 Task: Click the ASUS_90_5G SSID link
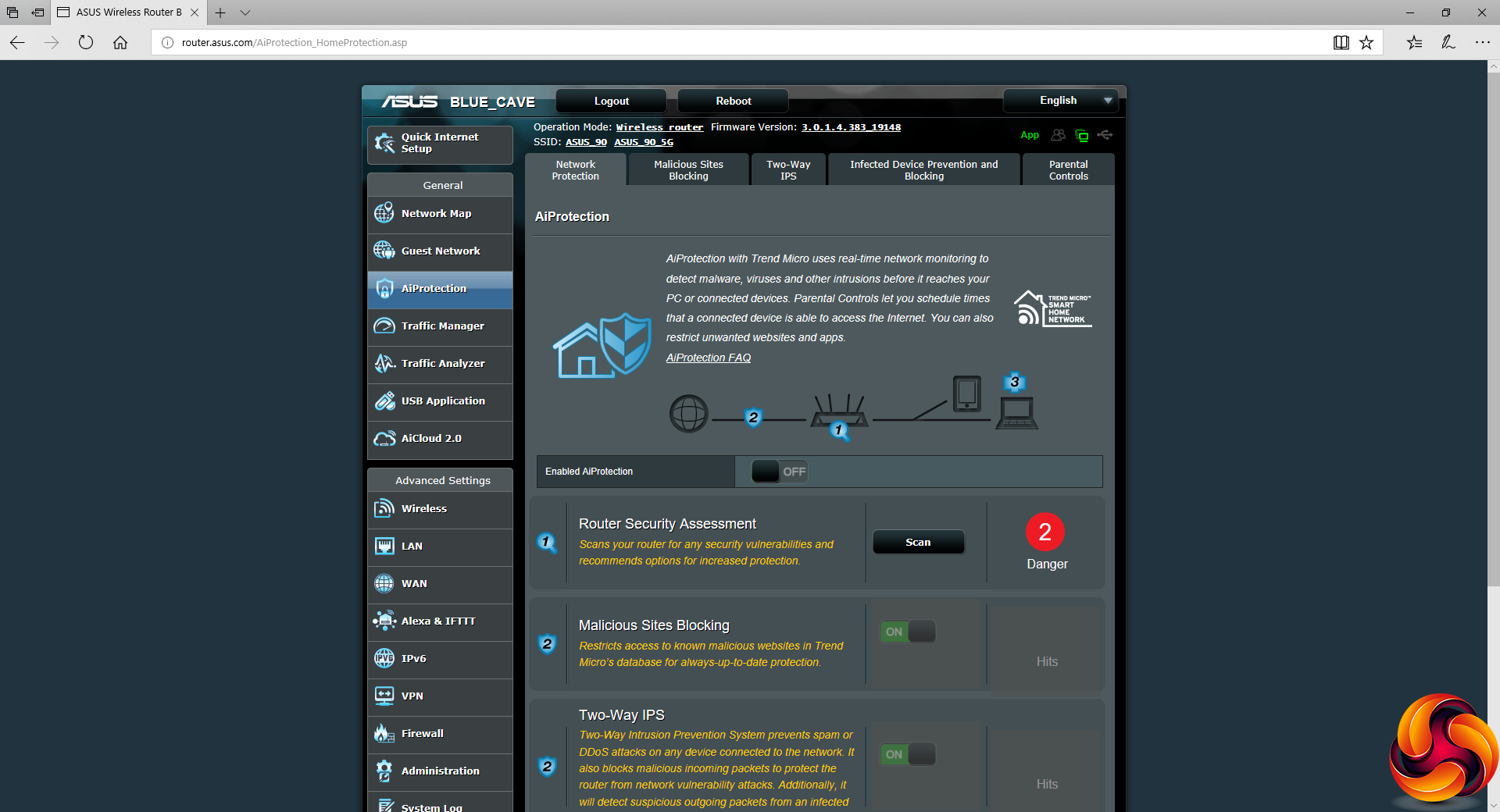point(644,142)
